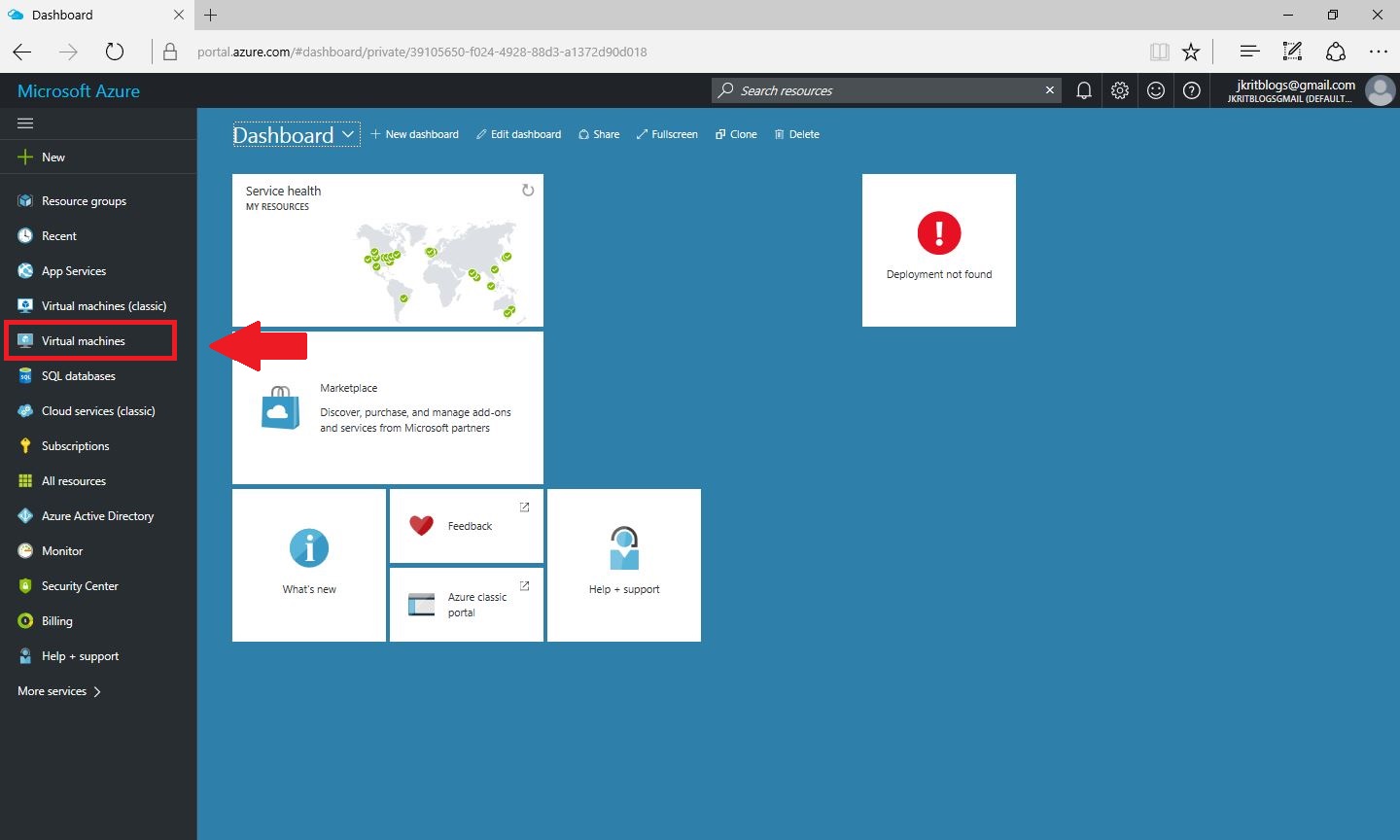Open browser reading view
The height and width of the screenshot is (840, 1400).
(x=1159, y=52)
